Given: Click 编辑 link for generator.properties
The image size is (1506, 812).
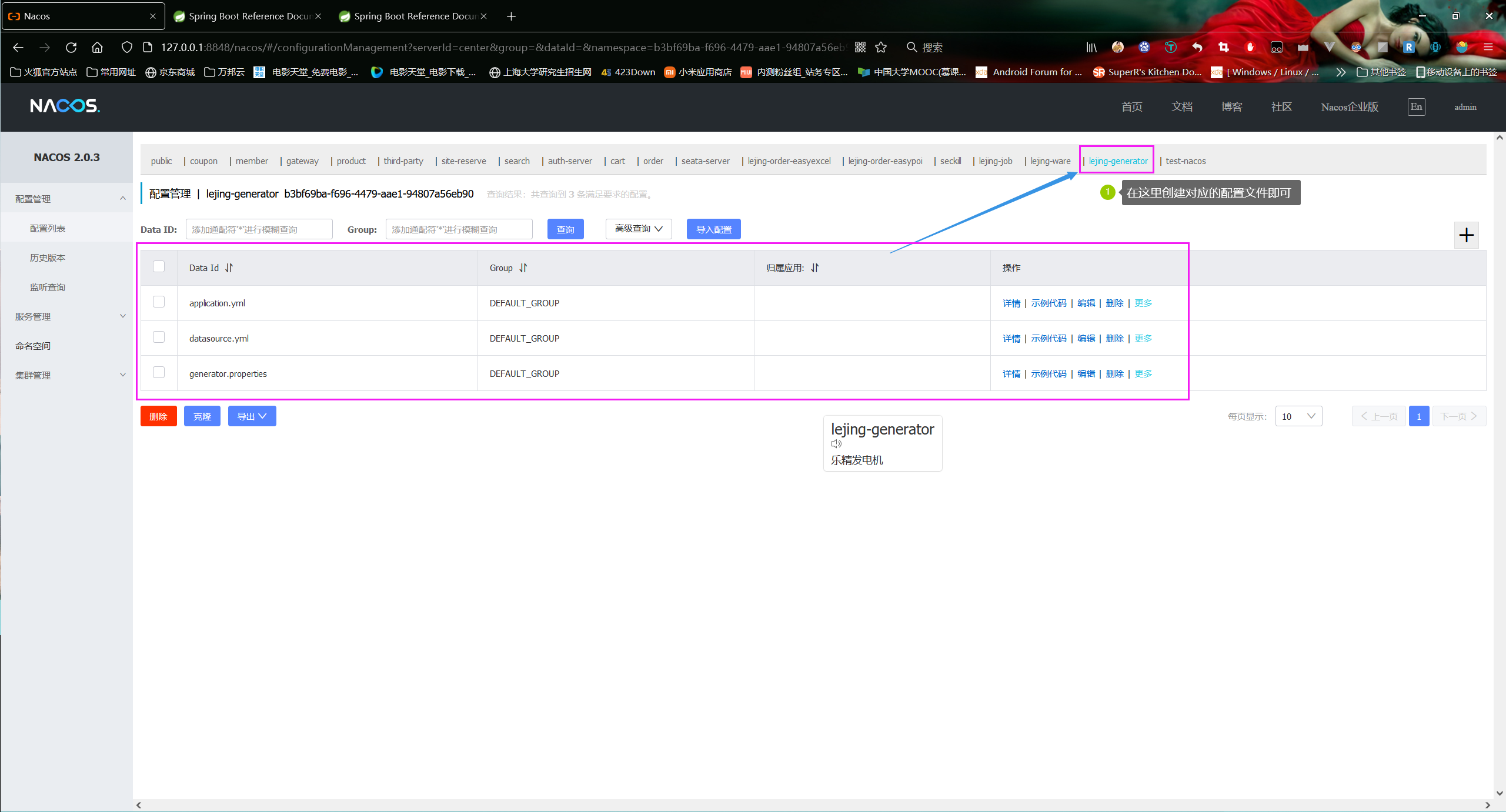Looking at the screenshot, I should pyautogui.click(x=1086, y=373).
